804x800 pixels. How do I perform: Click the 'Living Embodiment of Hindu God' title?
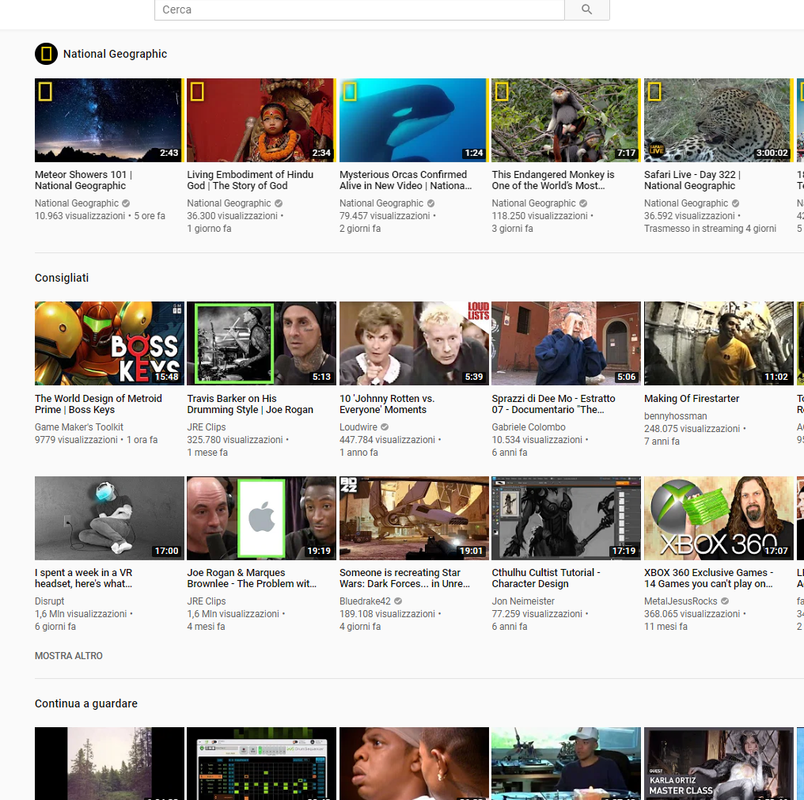tap(250, 180)
